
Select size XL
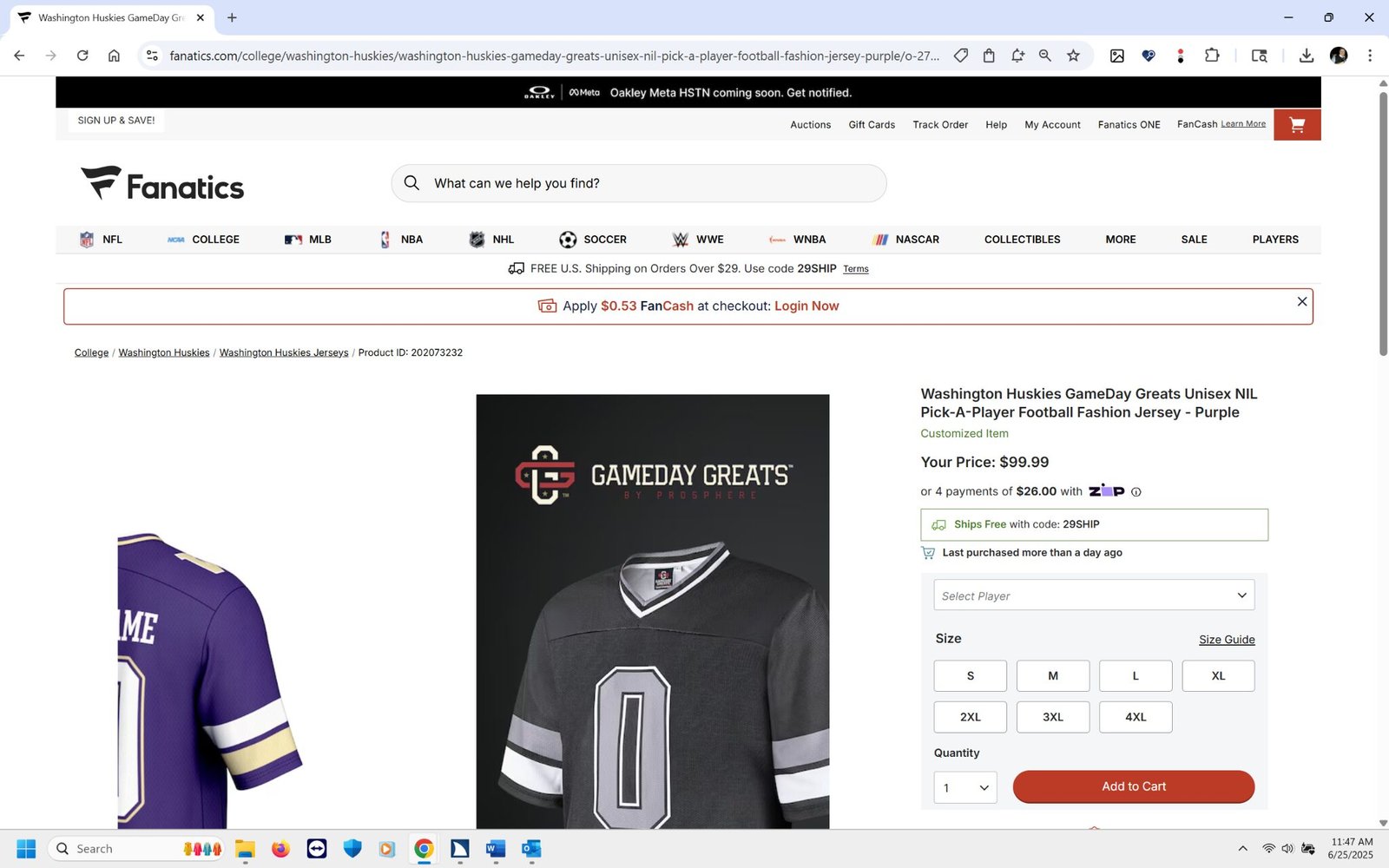click(x=1218, y=676)
